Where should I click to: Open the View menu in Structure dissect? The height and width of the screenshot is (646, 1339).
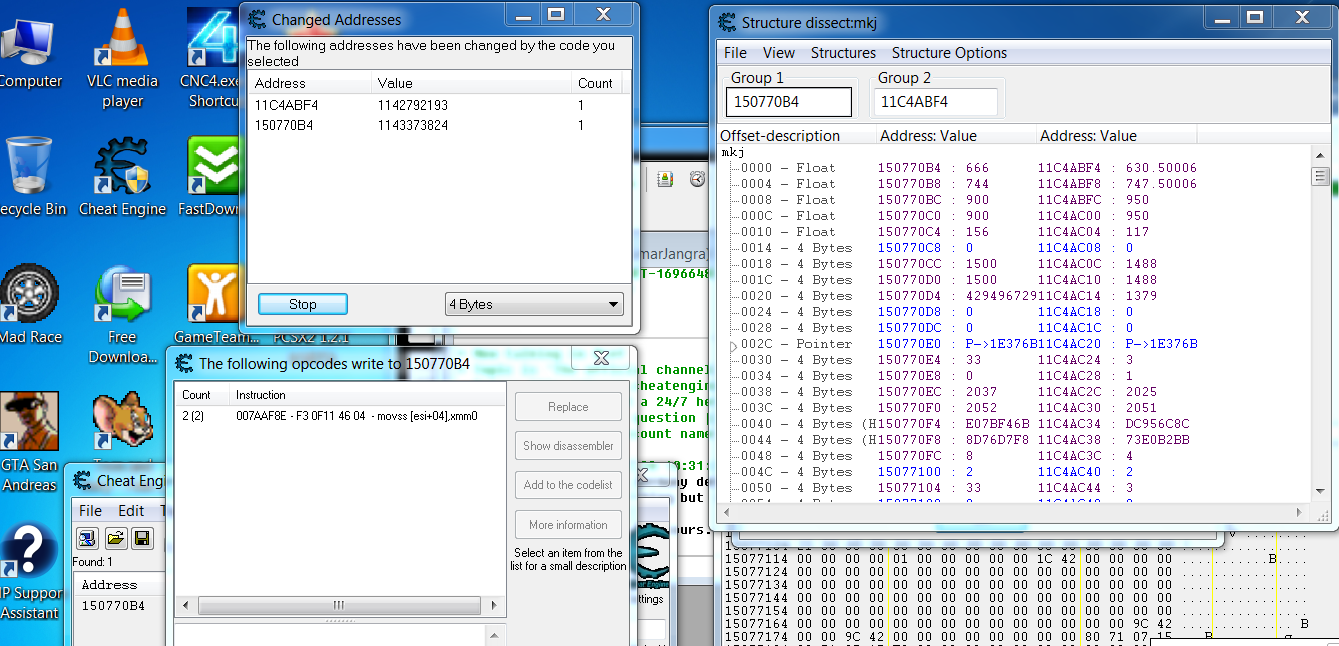tap(778, 53)
